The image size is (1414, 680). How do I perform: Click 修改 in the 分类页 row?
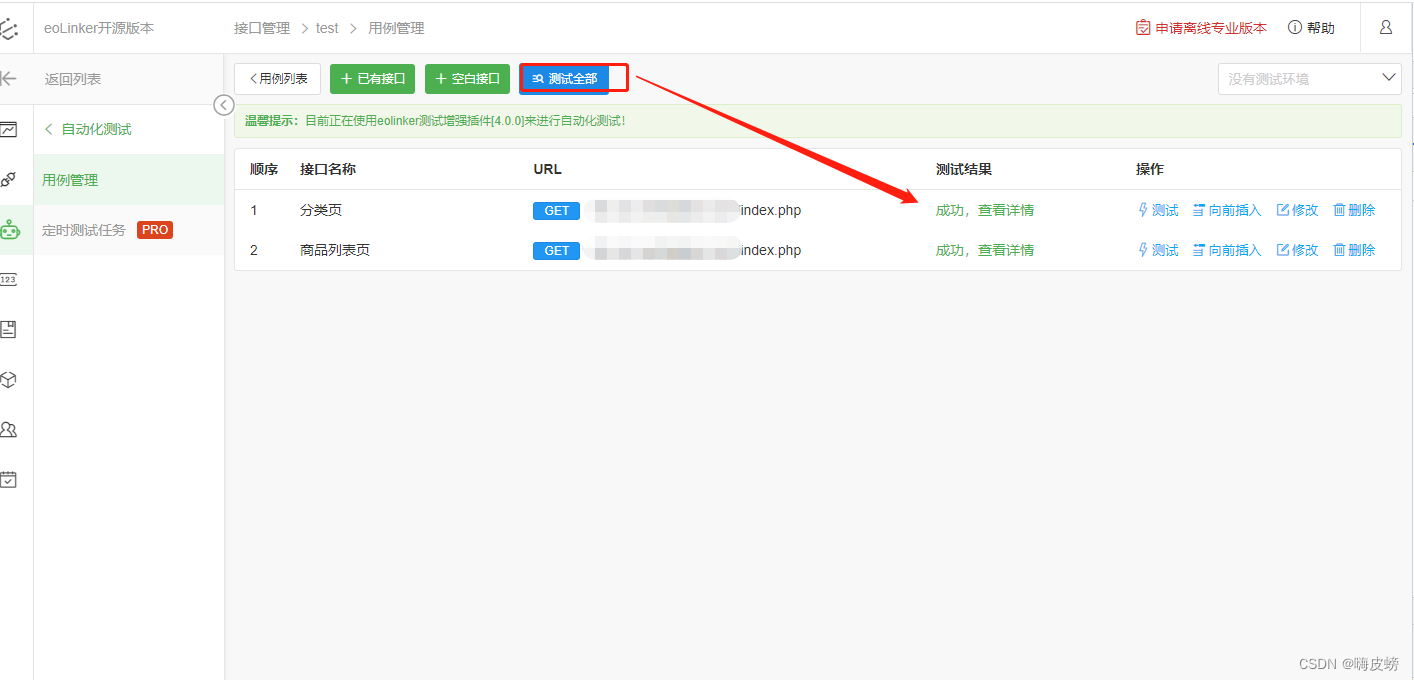[x=1297, y=210]
